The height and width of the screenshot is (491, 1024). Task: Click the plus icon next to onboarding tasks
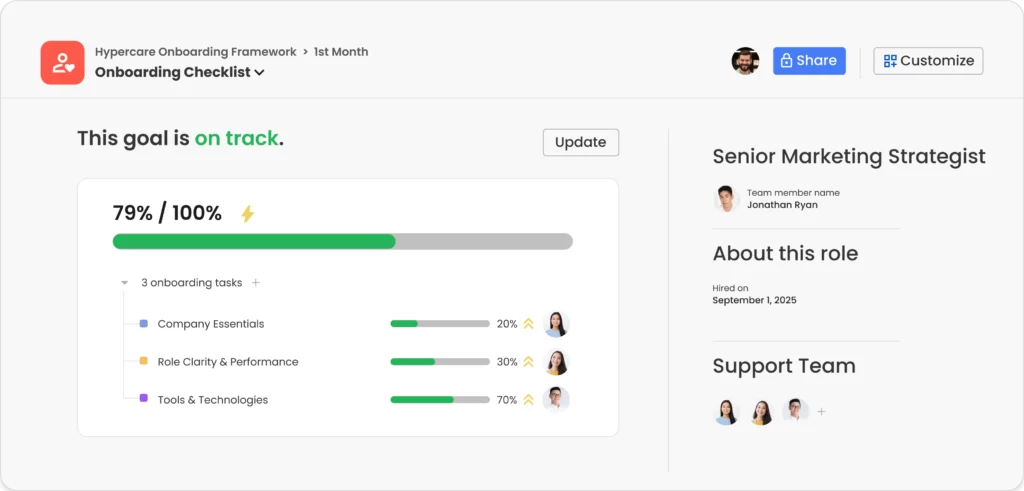(256, 283)
